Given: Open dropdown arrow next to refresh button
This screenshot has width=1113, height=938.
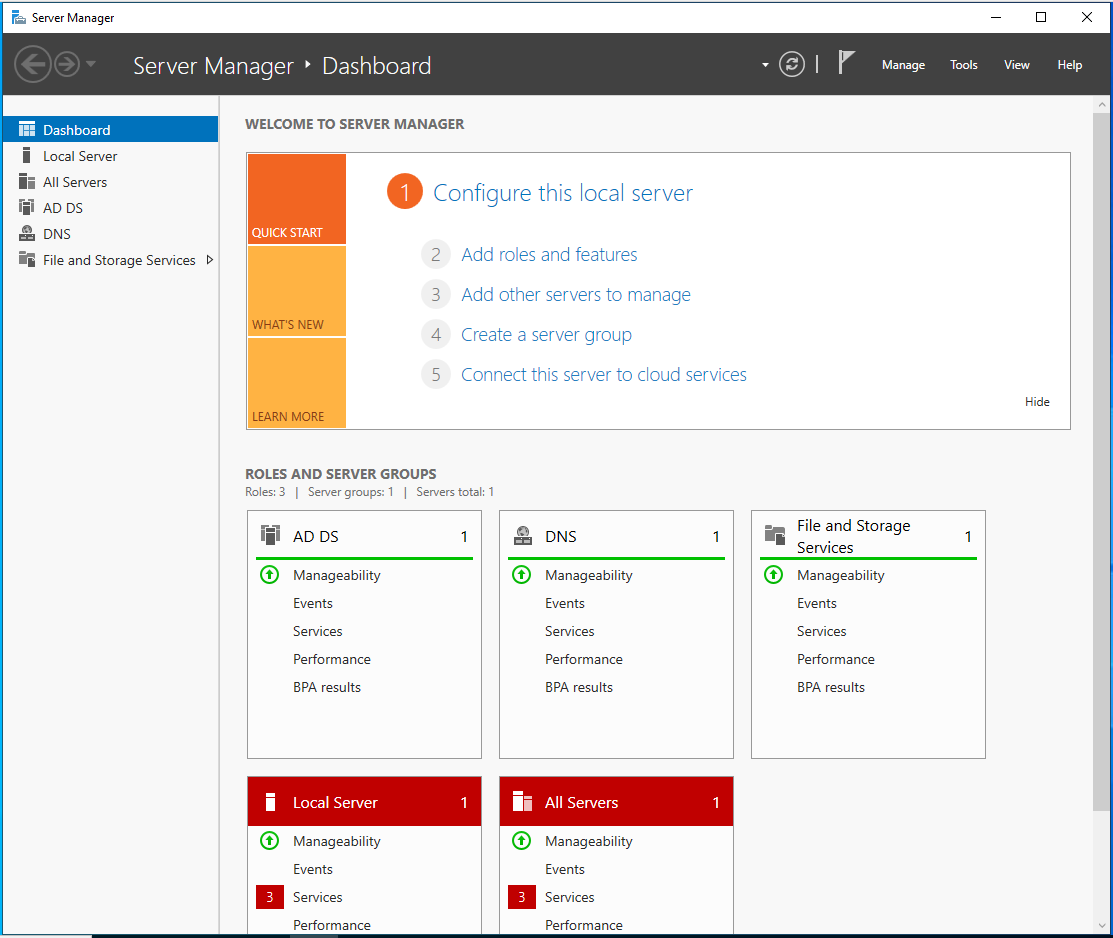Looking at the screenshot, I should tap(765, 65).
